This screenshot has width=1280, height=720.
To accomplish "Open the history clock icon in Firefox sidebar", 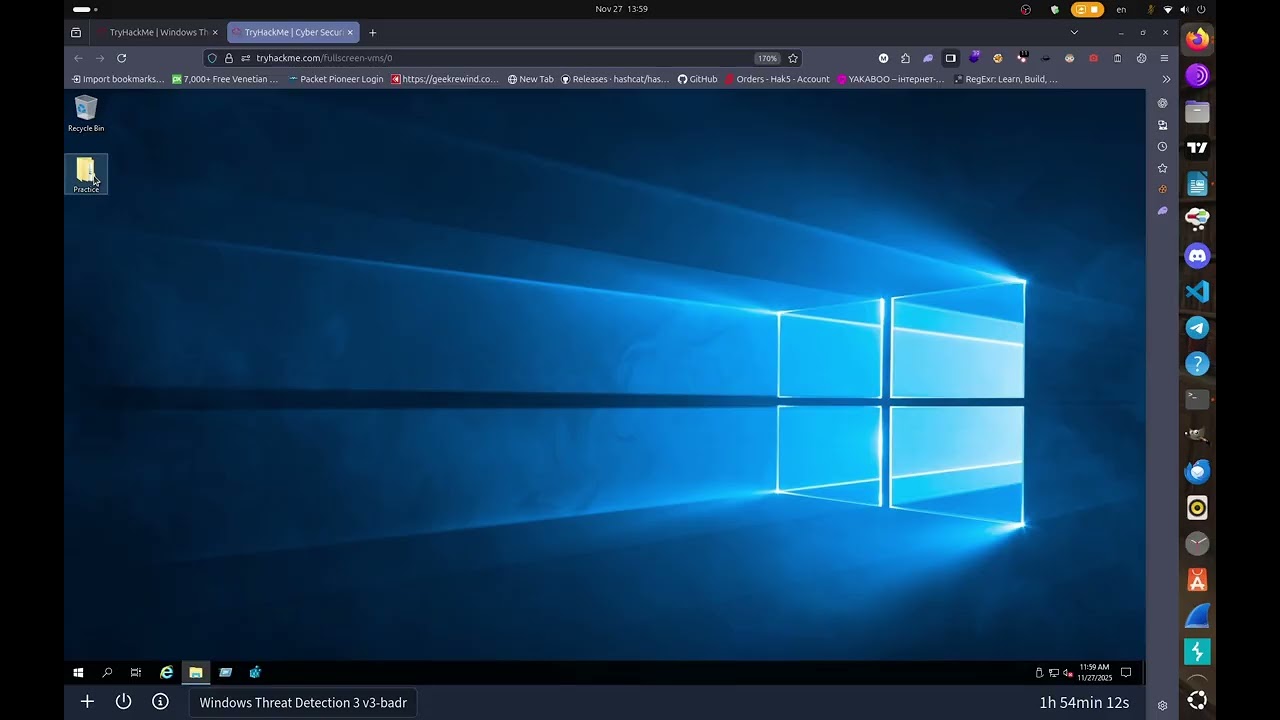I will click(x=1162, y=146).
